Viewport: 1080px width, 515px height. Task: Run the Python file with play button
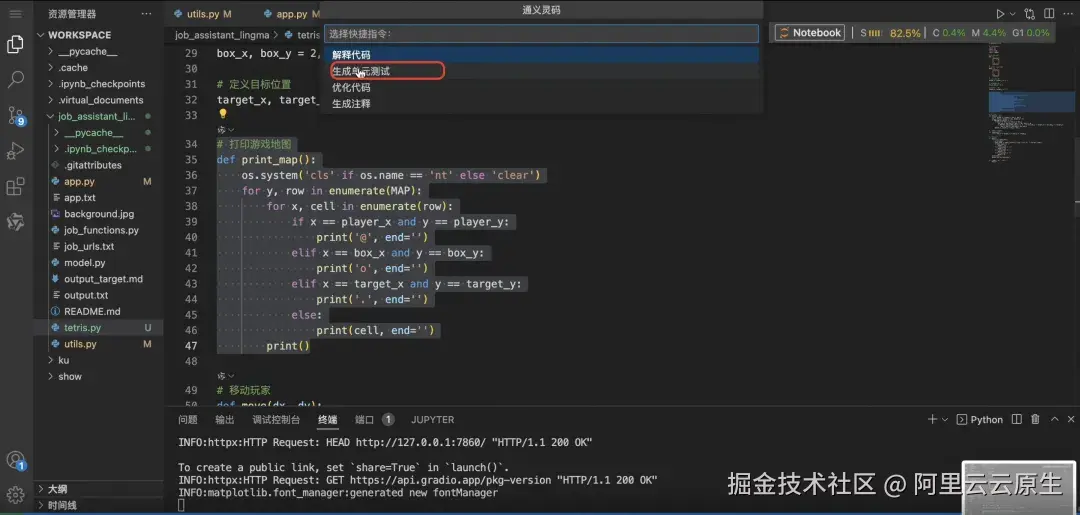[1000, 14]
